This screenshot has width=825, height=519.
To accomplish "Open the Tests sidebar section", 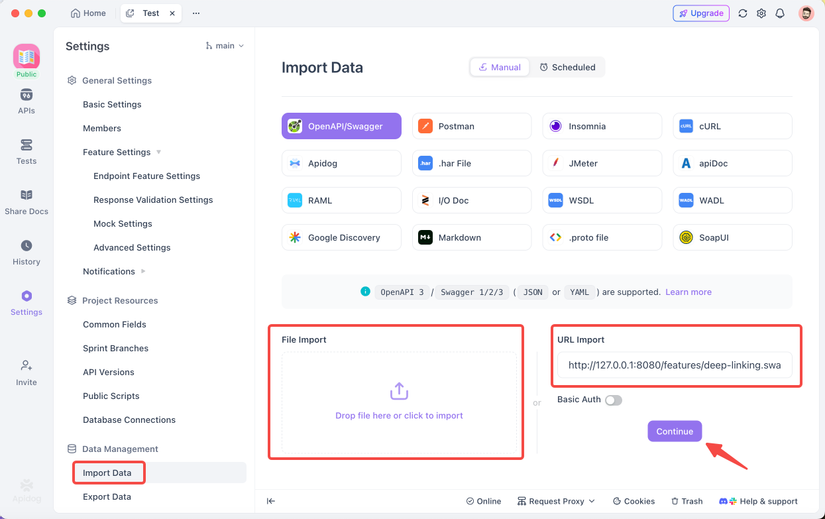I will pos(26,152).
